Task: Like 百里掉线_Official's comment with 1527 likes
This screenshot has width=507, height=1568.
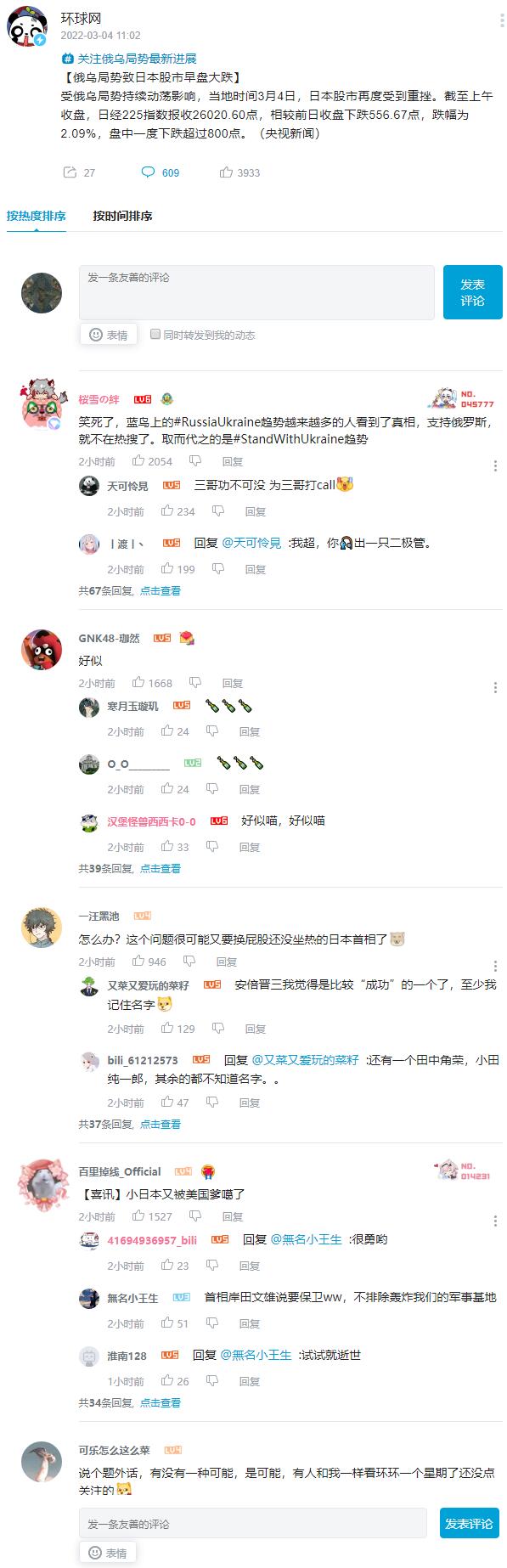Action: (x=138, y=1216)
